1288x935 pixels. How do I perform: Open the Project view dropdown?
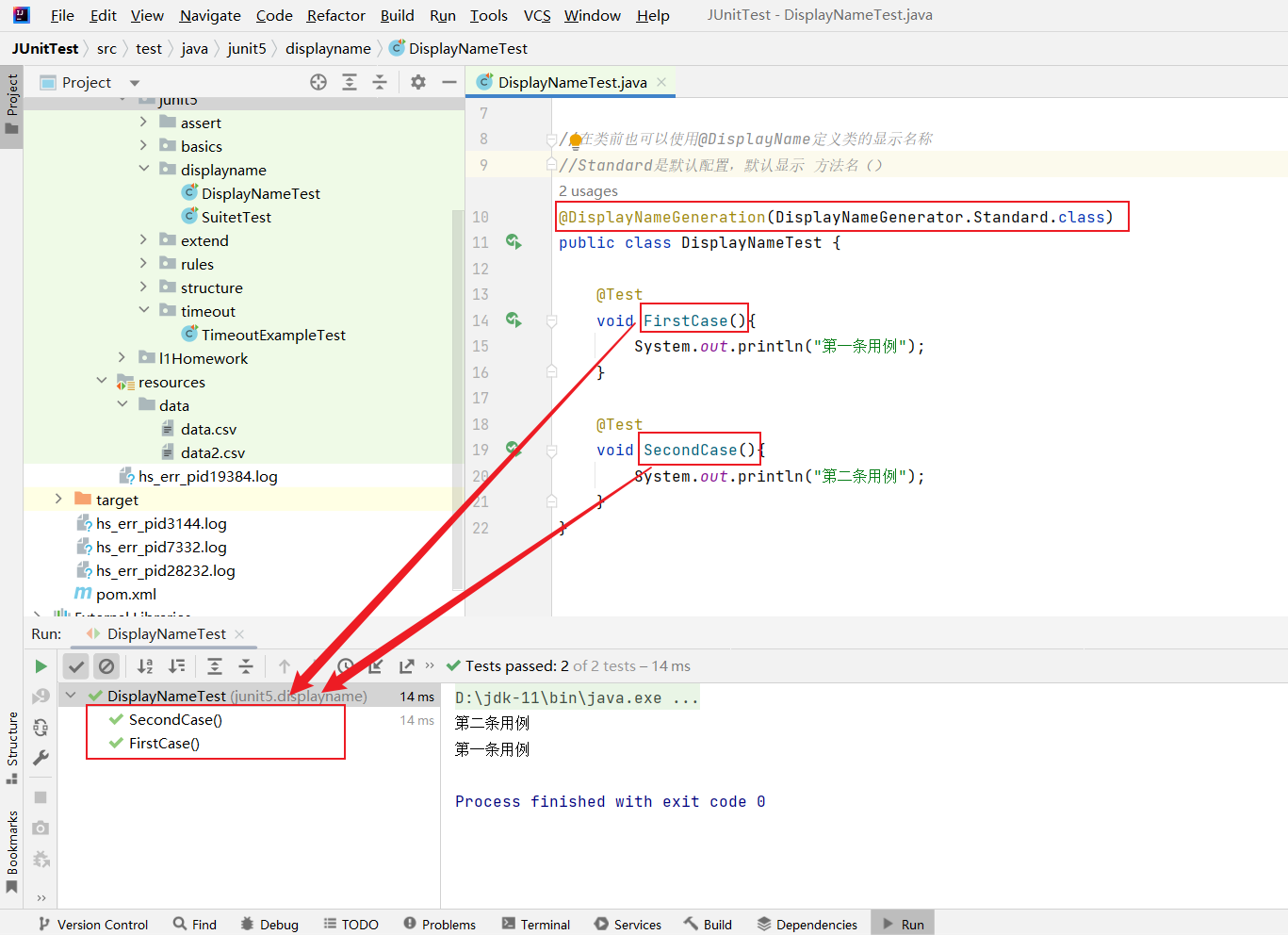coord(135,83)
